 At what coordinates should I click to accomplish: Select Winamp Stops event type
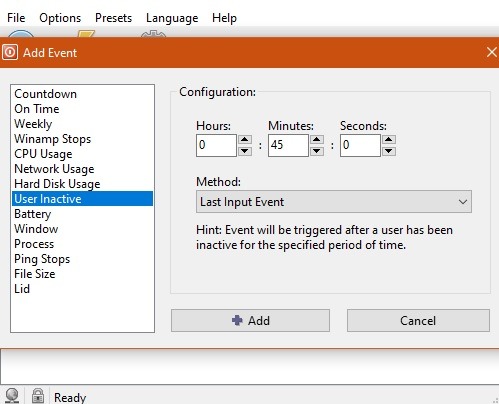click(82, 139)
